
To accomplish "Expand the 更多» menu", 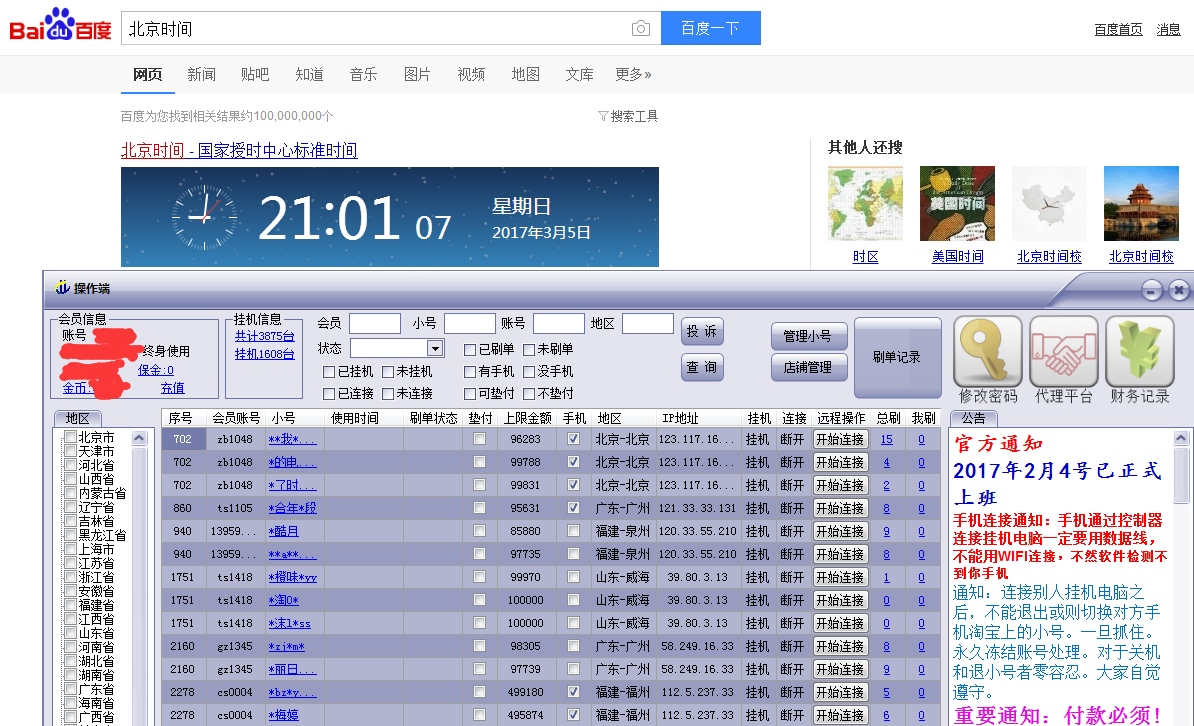I will [x=632, y=73].
